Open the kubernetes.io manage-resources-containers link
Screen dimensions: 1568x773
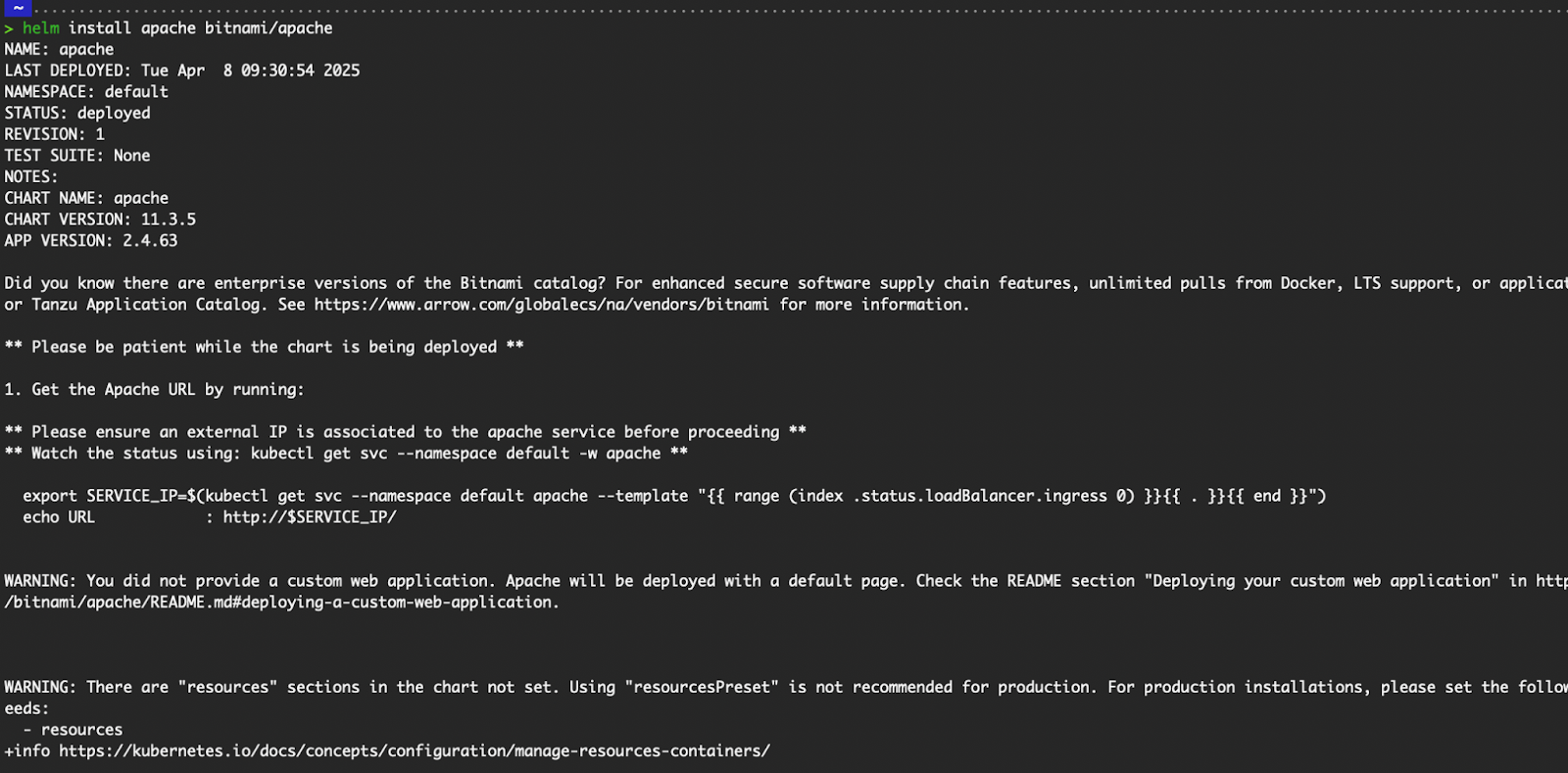click(415, 751)
